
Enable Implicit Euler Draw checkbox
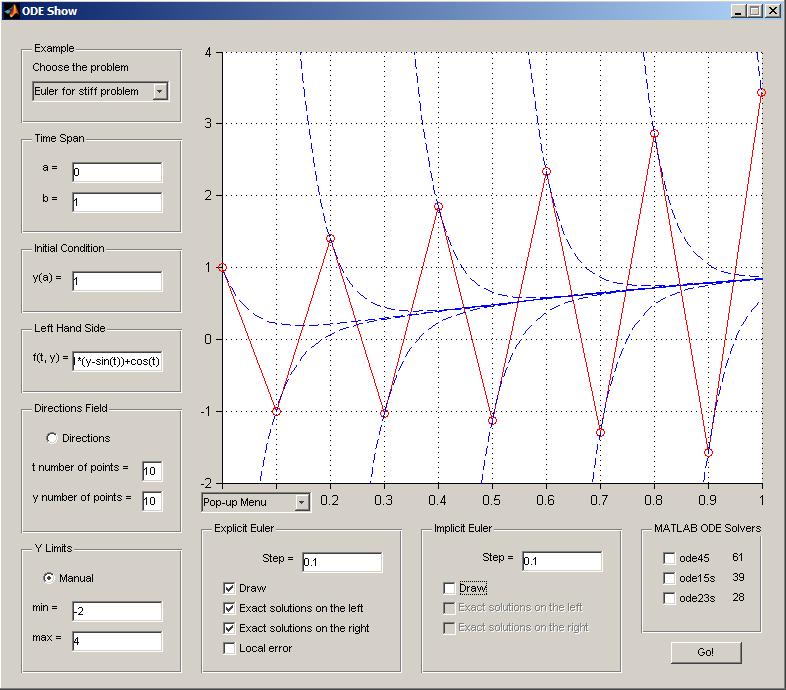(449, 588)
